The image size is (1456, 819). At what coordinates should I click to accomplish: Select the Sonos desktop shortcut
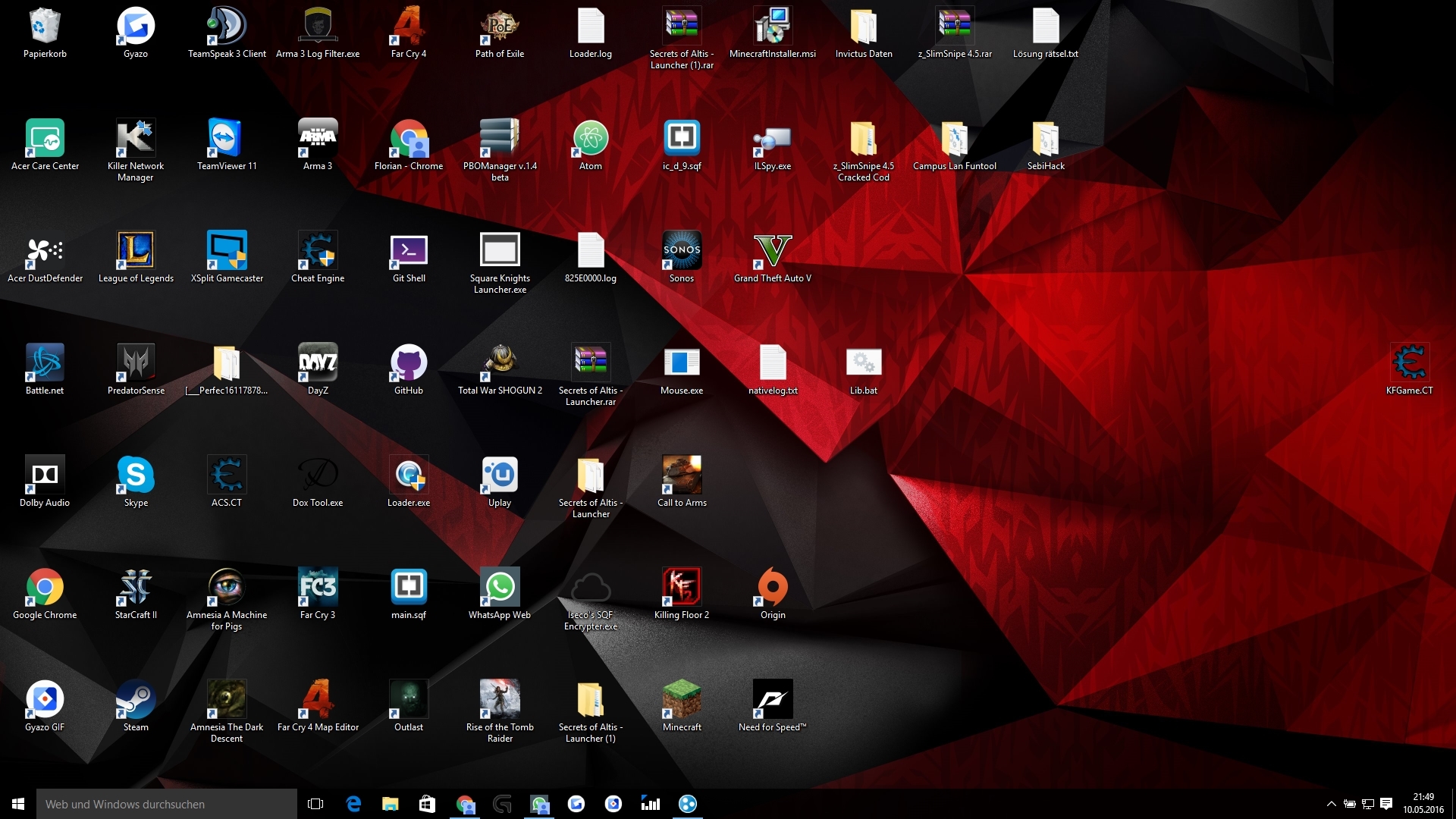tap(681, 251)
